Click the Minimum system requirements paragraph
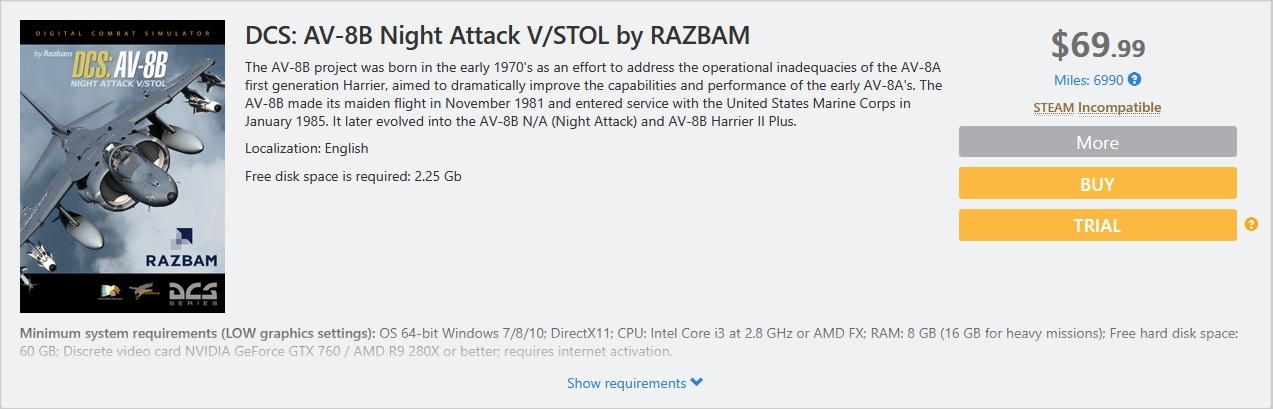 [629, 341]
